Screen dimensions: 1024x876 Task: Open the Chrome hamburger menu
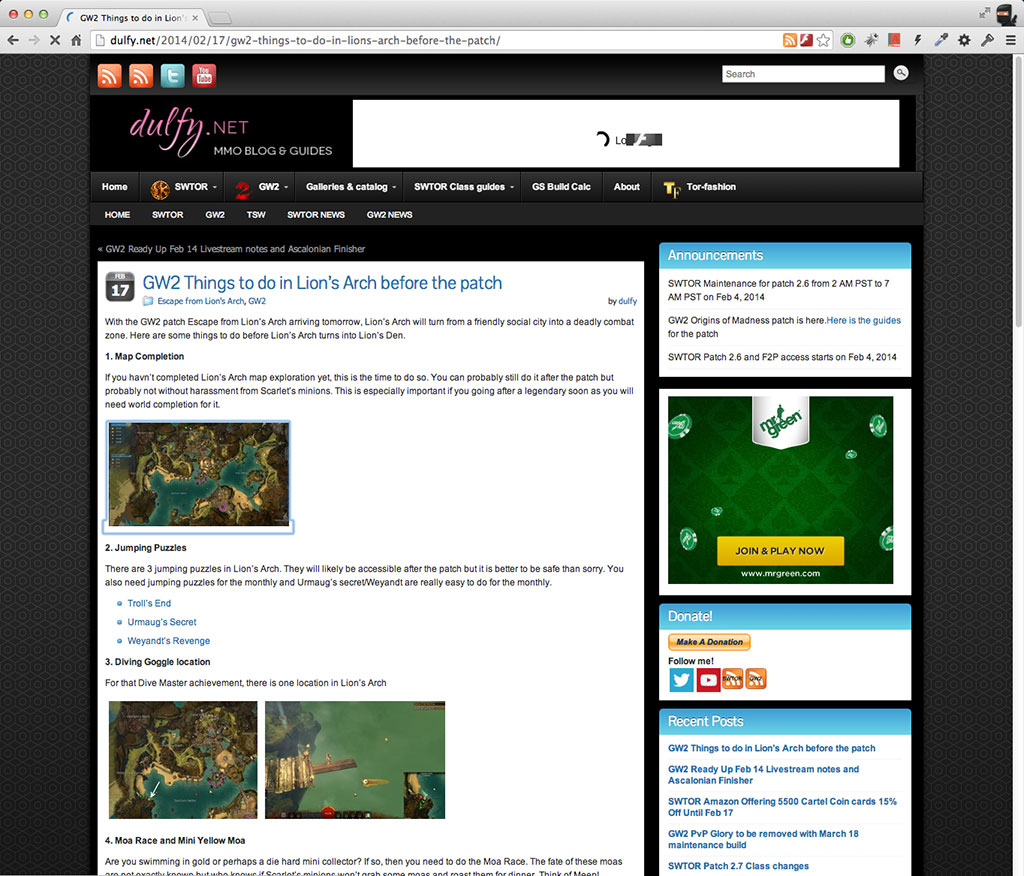(1010, 41)
